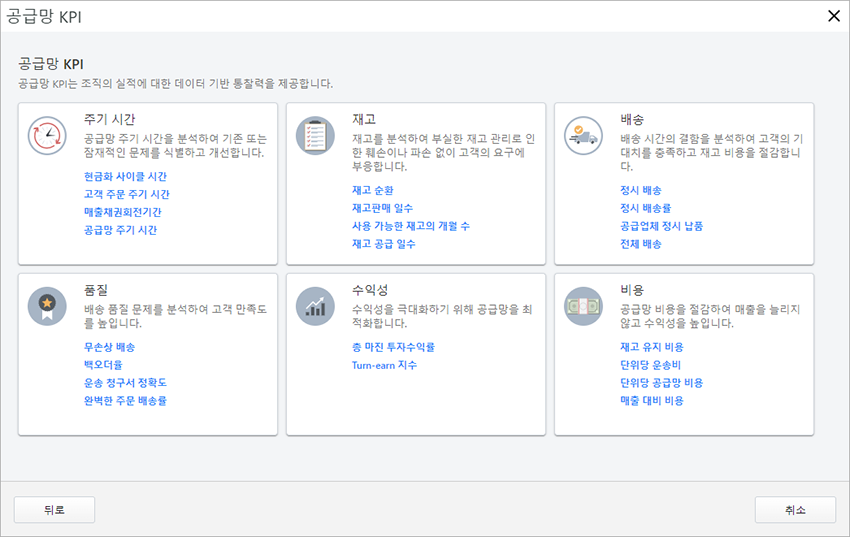This screenshot has width=850, height=537.
Task: Open 사용 가능한 재고의 개월 수
Action: click(410, 225)
